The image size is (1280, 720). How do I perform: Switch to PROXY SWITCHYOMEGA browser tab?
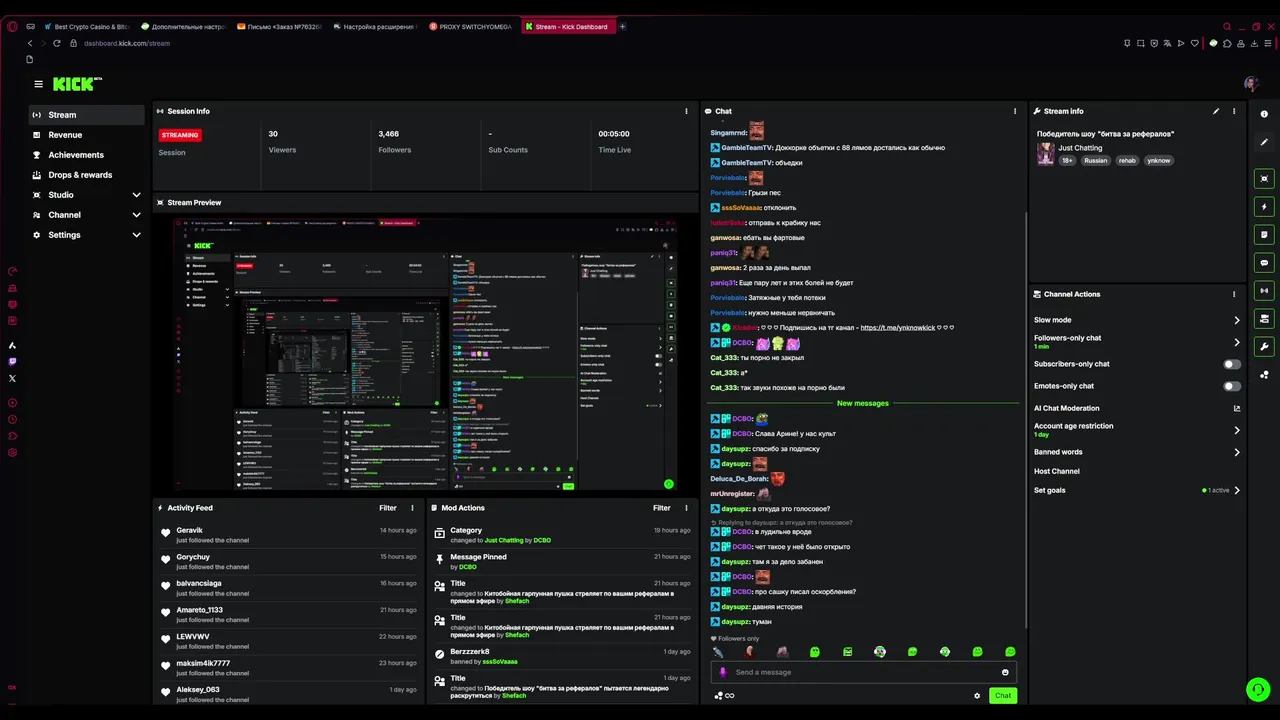point(472,27)
